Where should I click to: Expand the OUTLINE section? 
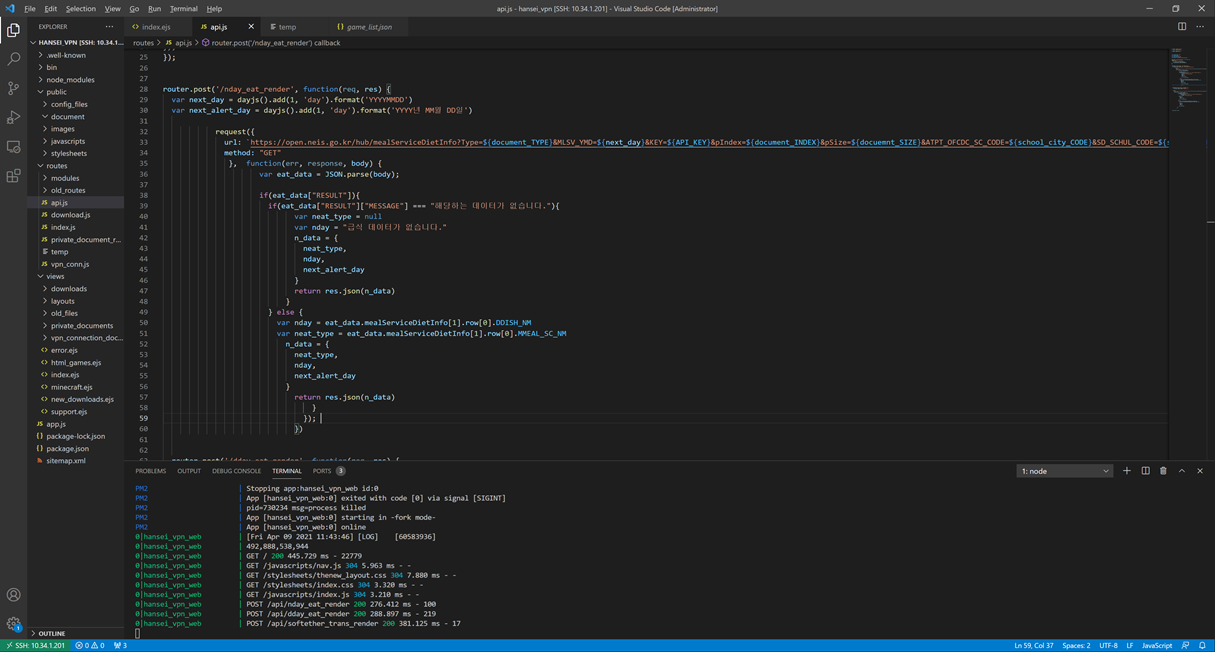[51, 633]
